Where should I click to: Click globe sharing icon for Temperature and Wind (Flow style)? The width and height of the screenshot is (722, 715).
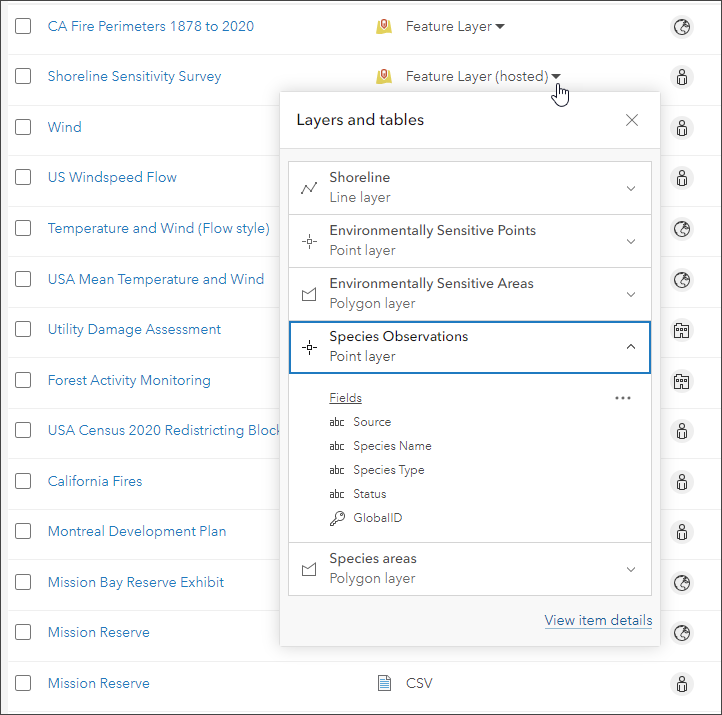[681, 229]
